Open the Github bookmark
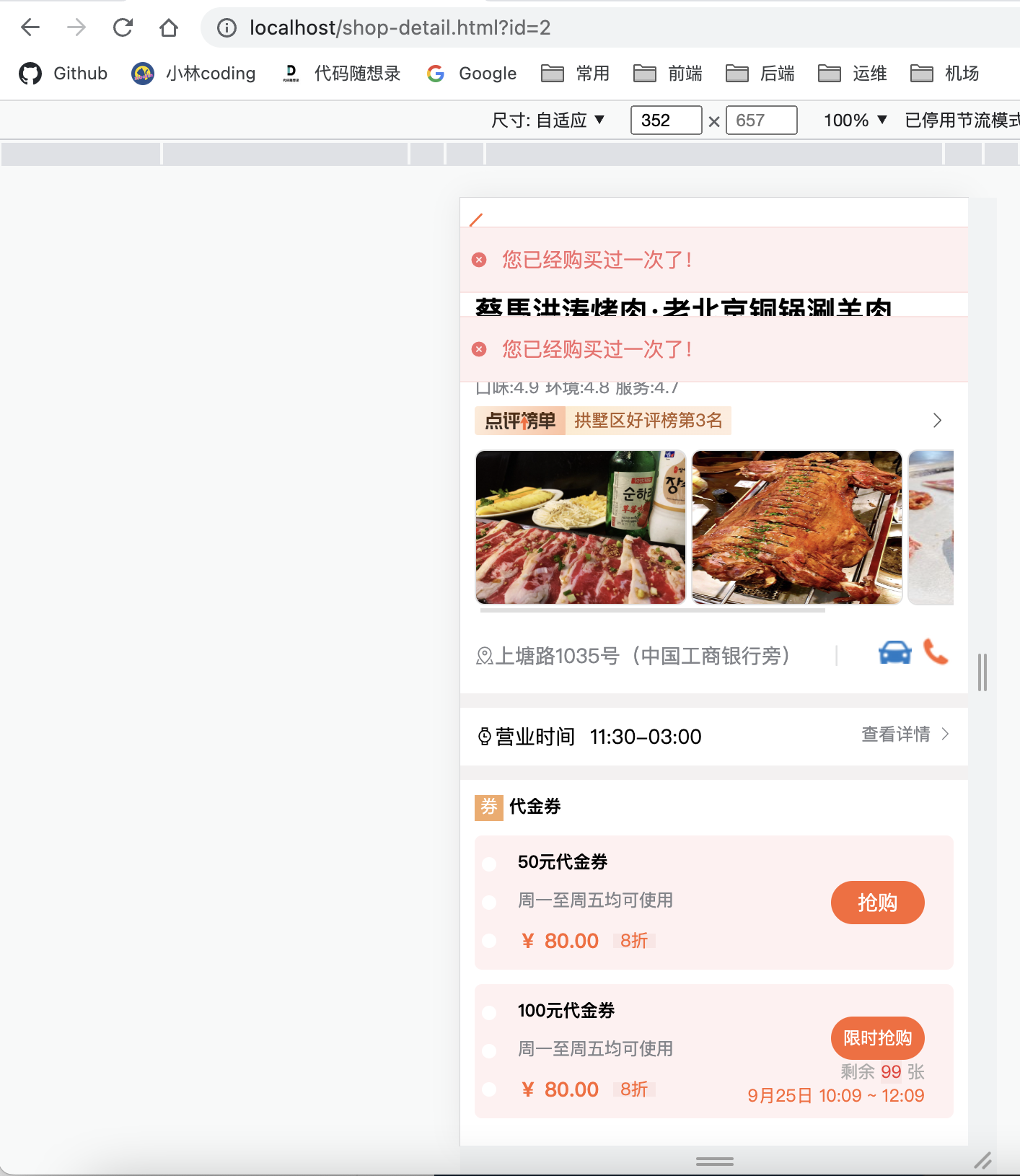The width and height of the screenshot is (1020, 1176). tap(63, 74)
